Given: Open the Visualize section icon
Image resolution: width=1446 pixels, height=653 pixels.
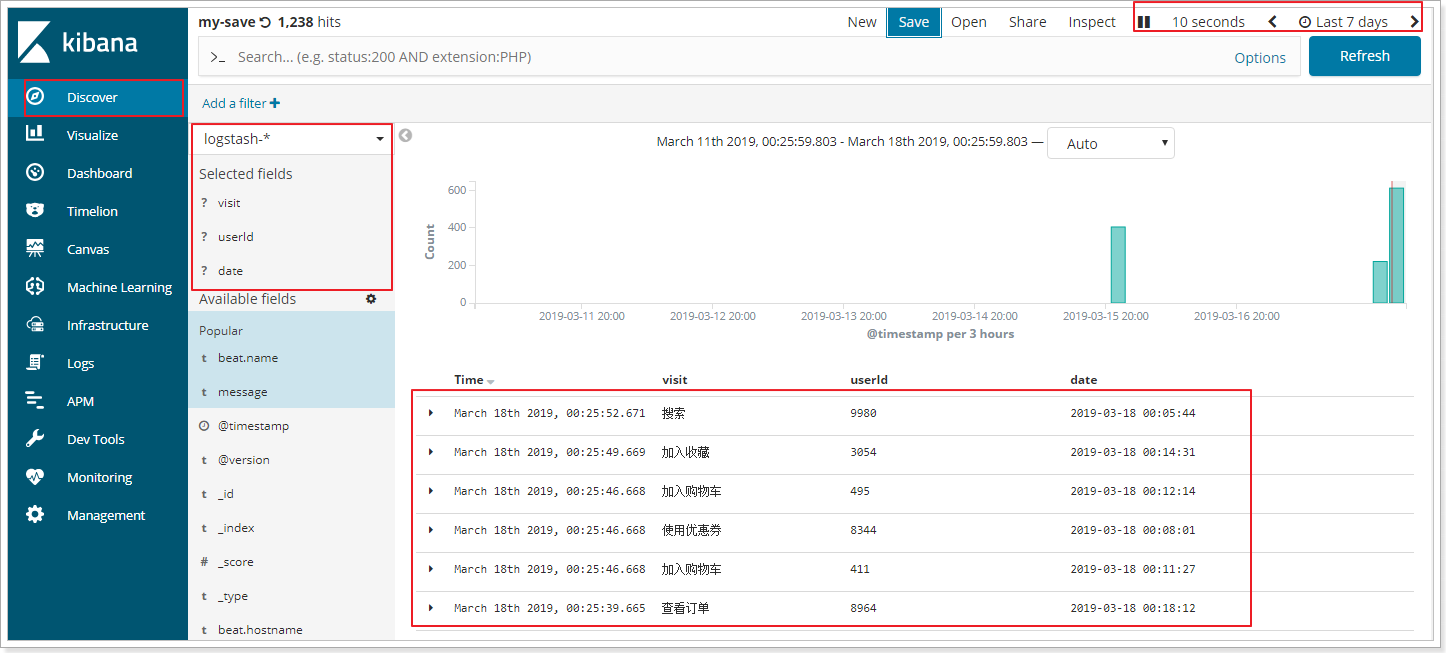Looking at the screenshot, I should 35,134.
